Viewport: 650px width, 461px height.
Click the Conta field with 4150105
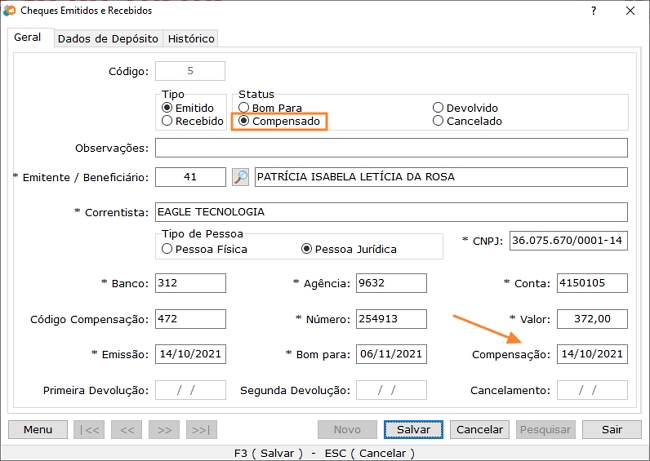click(x=592, y=283)
